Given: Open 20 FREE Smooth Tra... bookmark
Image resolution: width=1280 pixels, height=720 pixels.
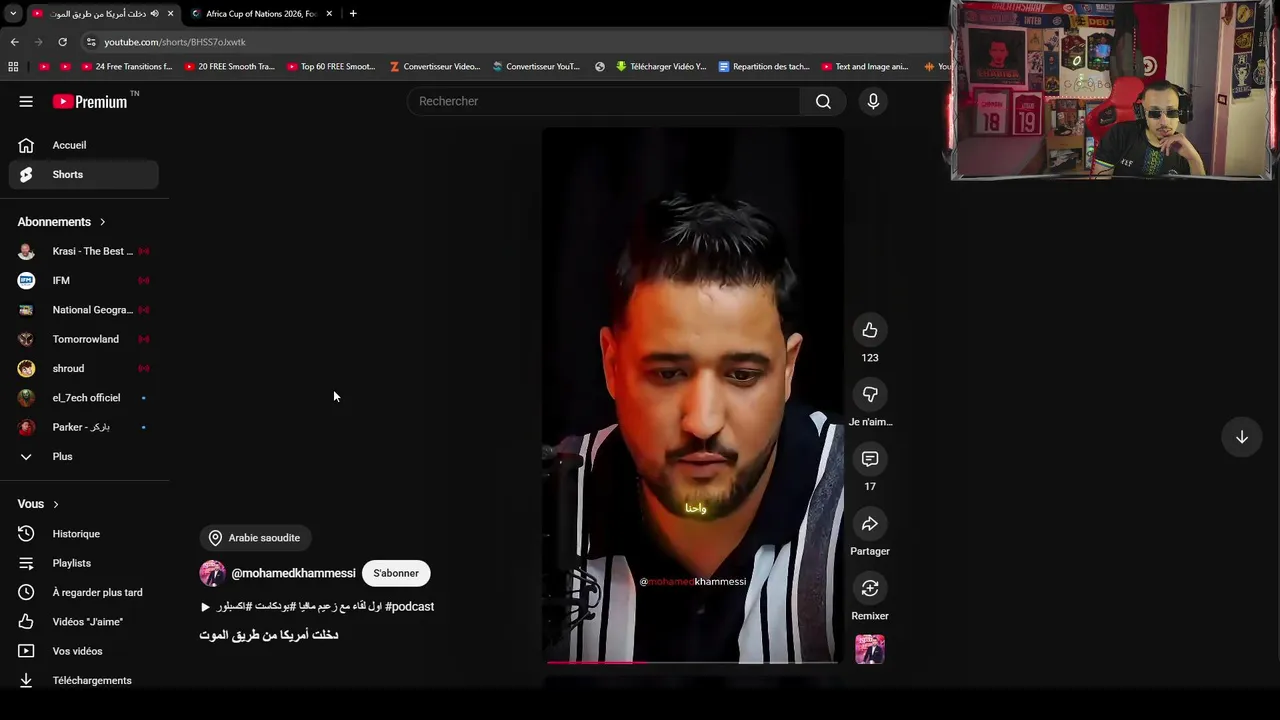Looking at the screenshot, I should 229,67.
